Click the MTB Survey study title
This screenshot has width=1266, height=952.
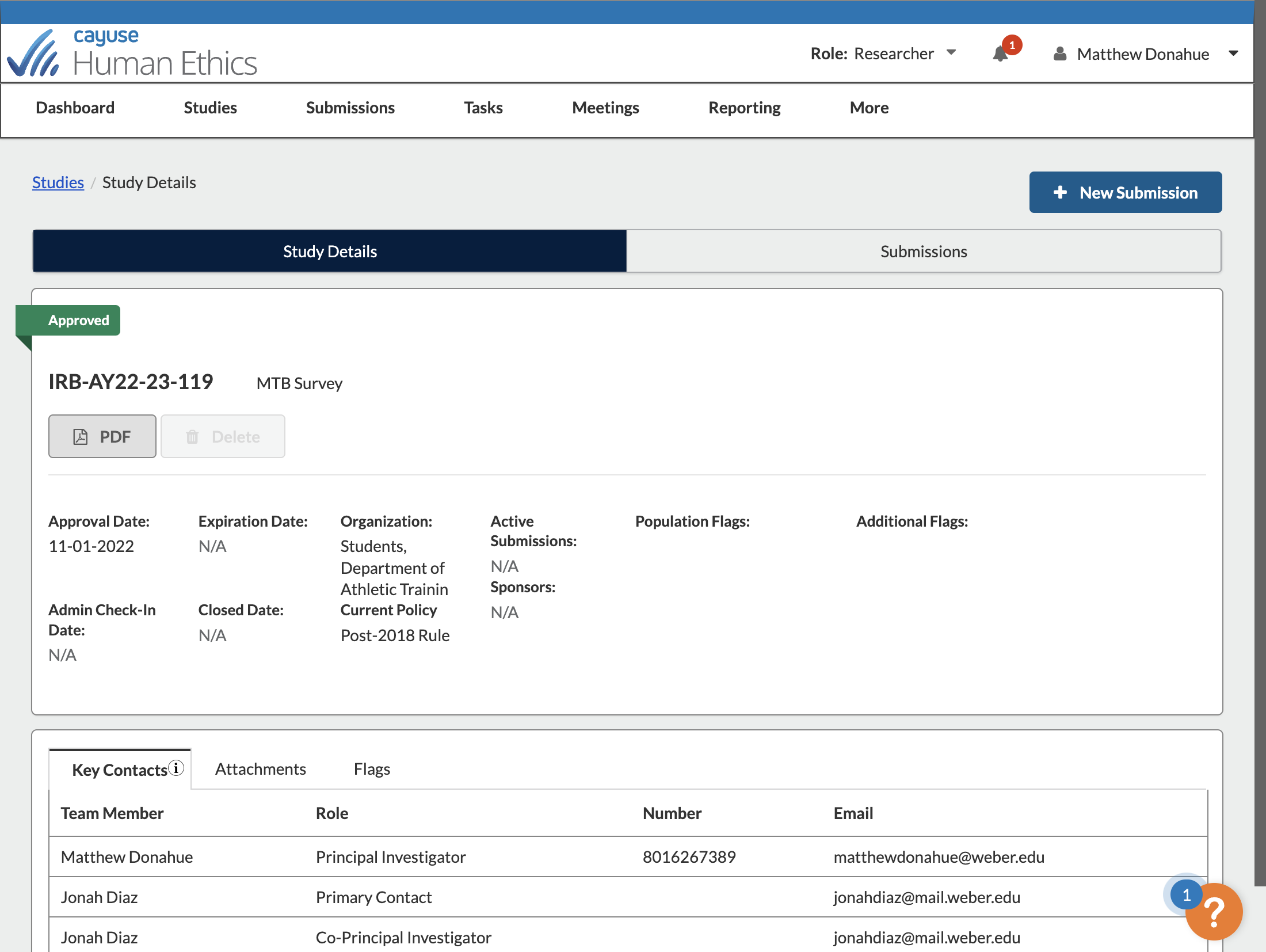299,383
